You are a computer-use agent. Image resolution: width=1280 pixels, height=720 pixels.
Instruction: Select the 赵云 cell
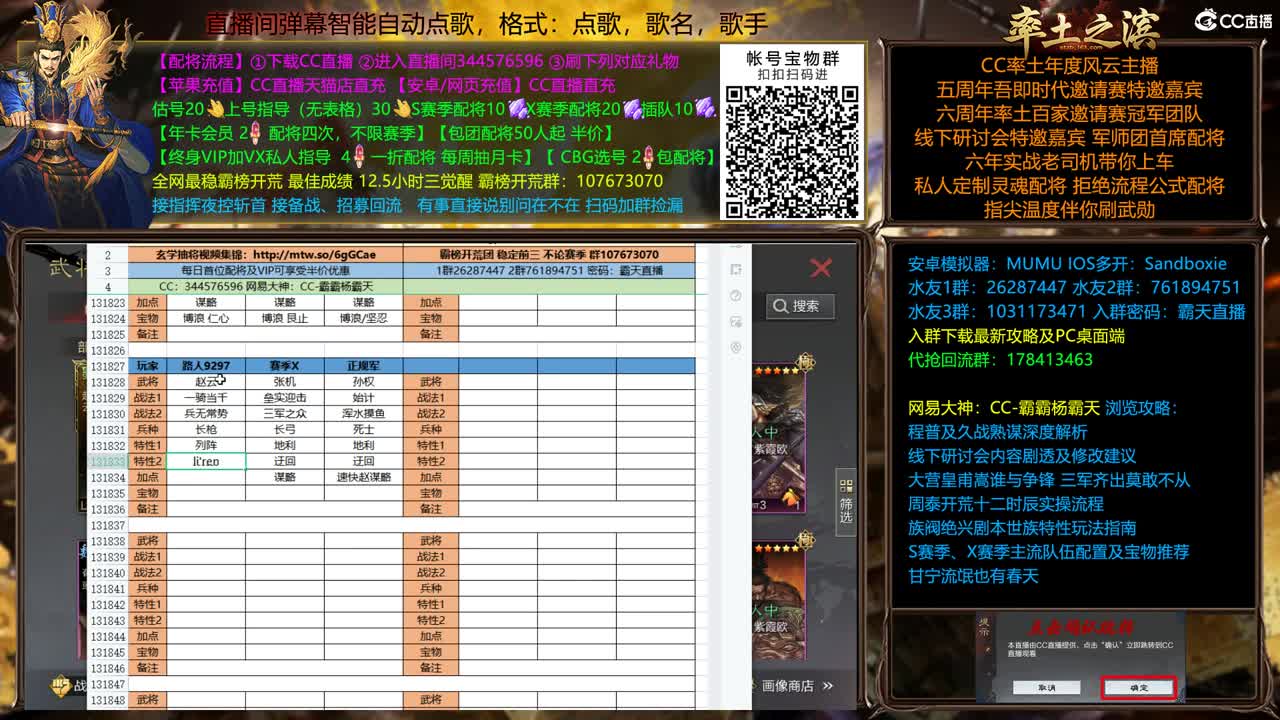(x=205, y=382)
